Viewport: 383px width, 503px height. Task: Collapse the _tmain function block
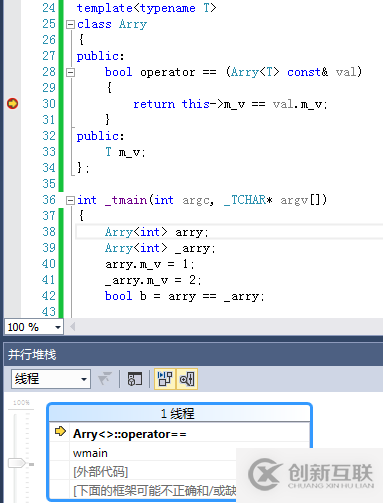[x=70, y=200]
